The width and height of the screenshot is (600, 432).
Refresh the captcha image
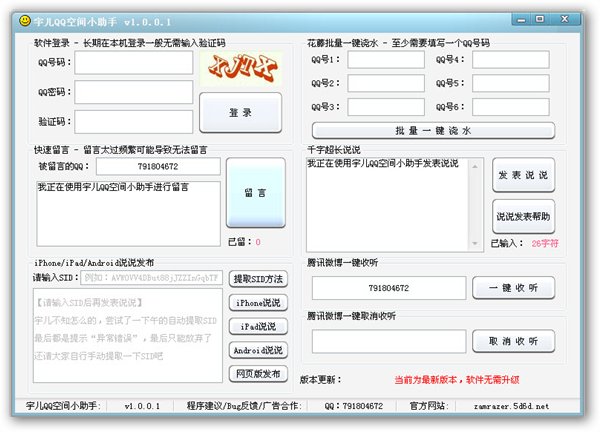pos(241,68)
